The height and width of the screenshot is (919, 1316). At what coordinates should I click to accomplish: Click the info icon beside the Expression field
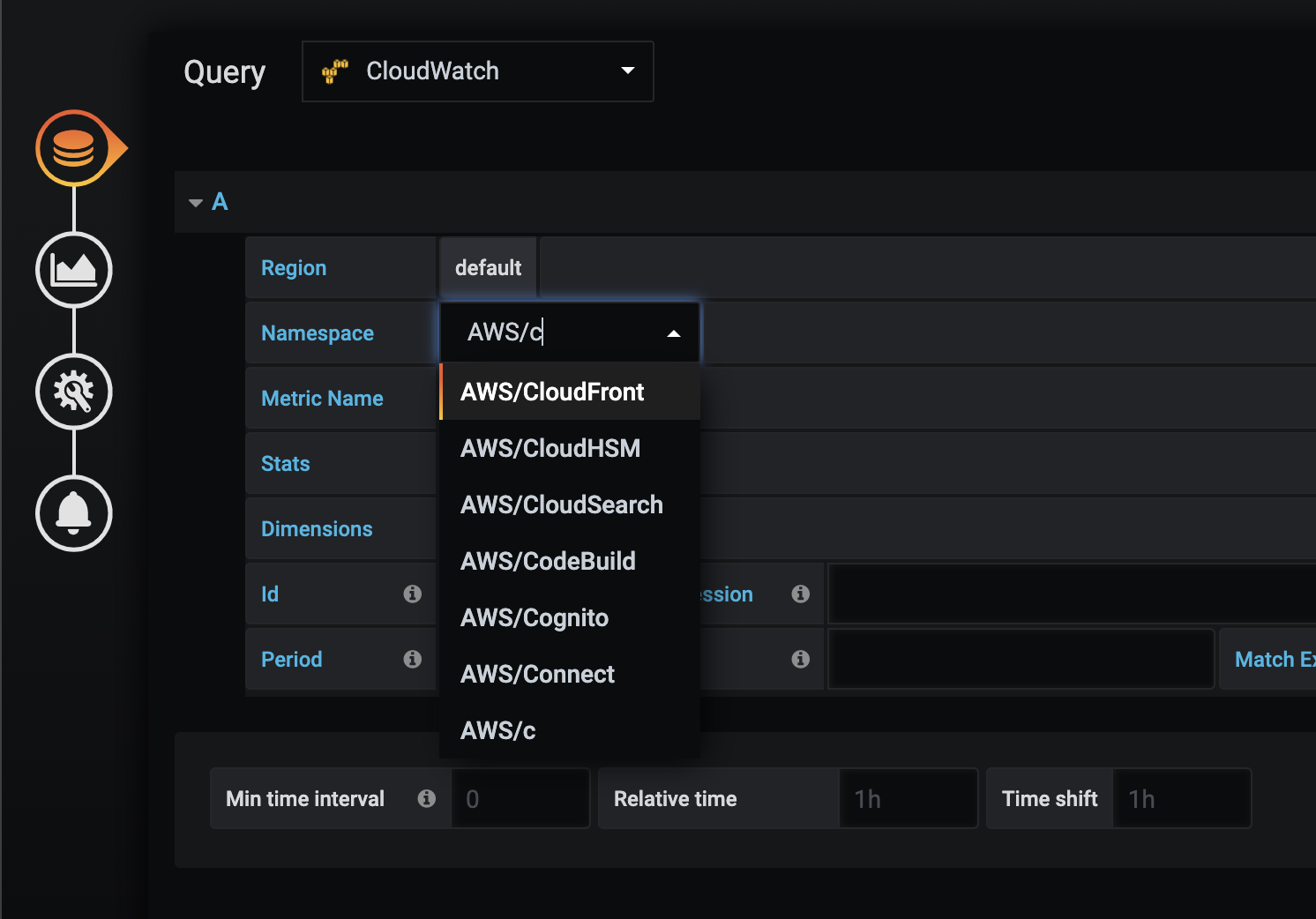point(801,594)
